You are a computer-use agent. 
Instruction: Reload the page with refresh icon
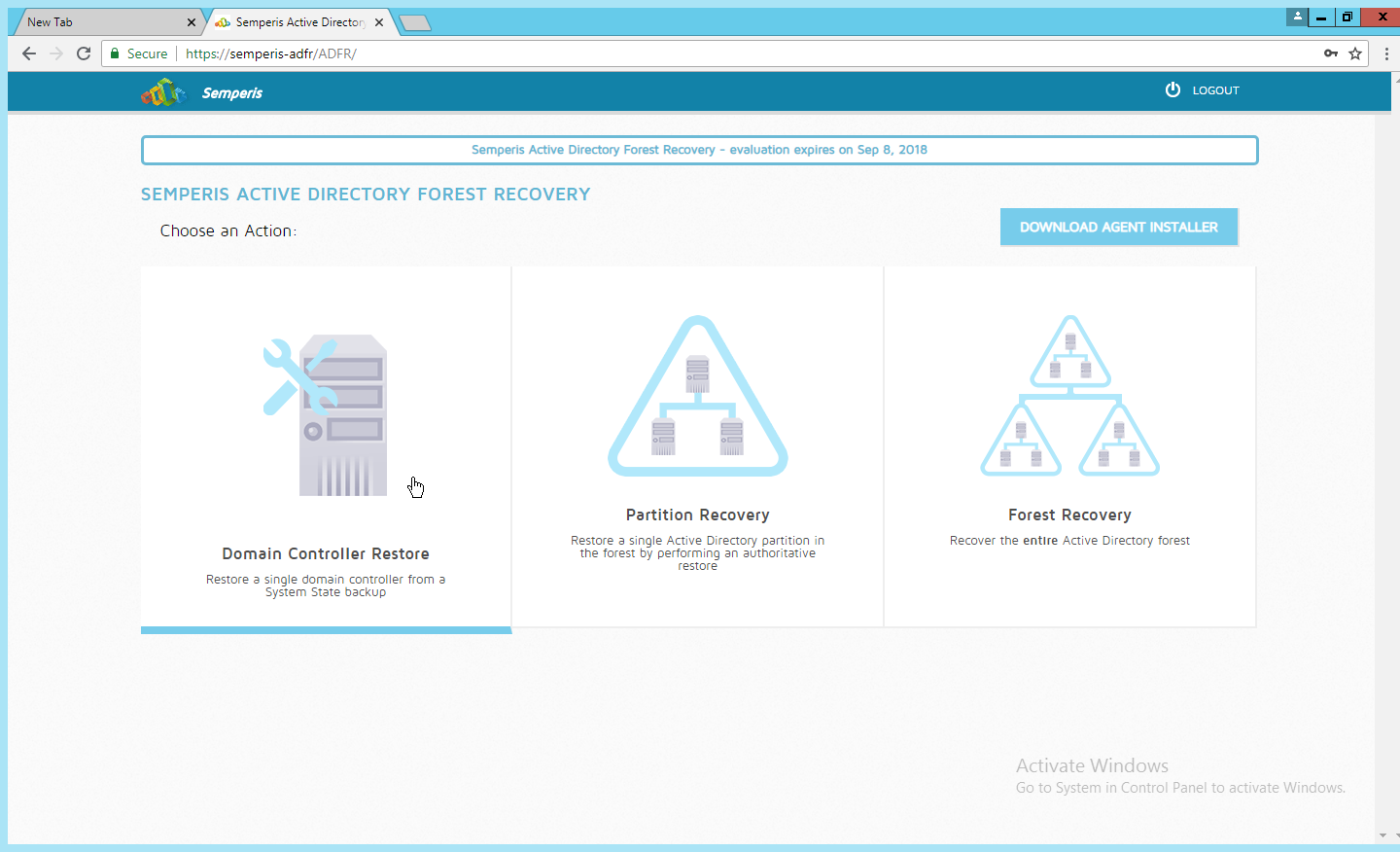84,53
